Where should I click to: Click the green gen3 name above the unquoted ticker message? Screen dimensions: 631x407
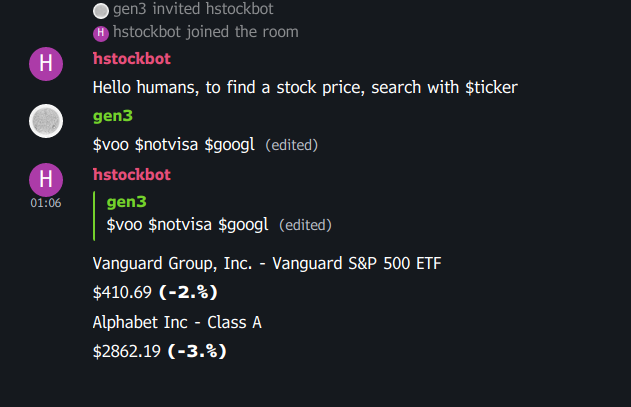(112, 116)
